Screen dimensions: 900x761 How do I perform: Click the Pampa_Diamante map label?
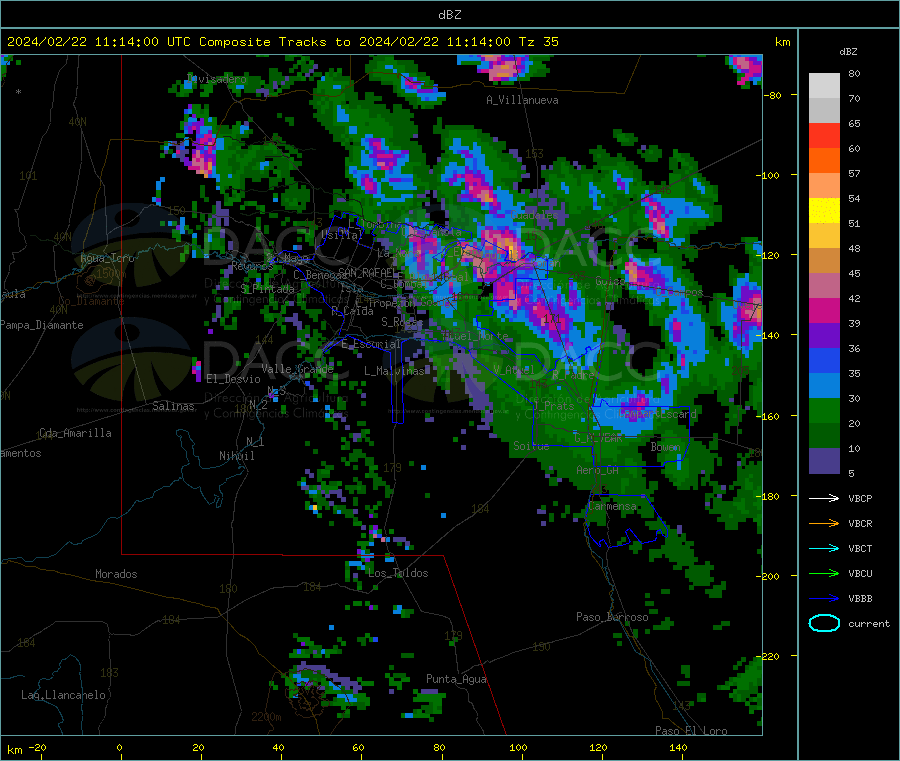pyautogui.click(x=42, y=325)
